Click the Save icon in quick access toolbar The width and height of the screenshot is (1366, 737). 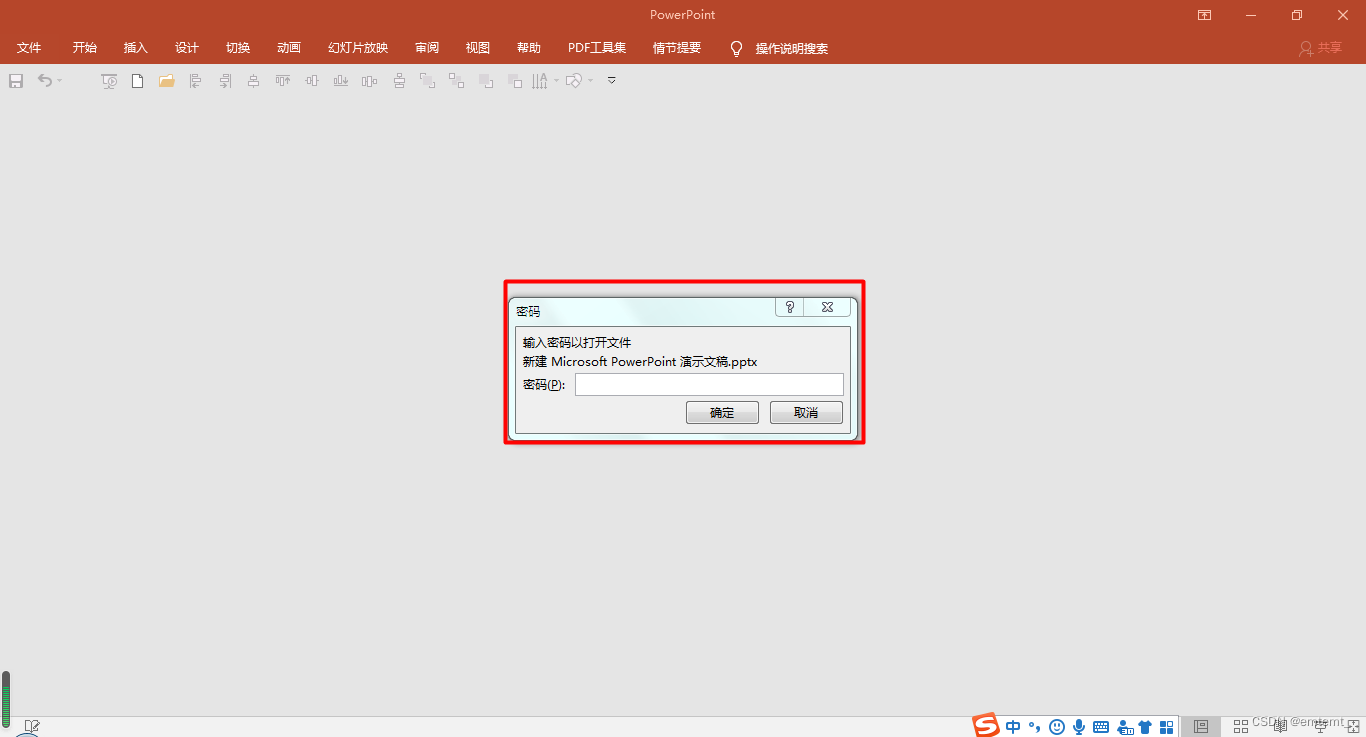[x=16, y=81]
